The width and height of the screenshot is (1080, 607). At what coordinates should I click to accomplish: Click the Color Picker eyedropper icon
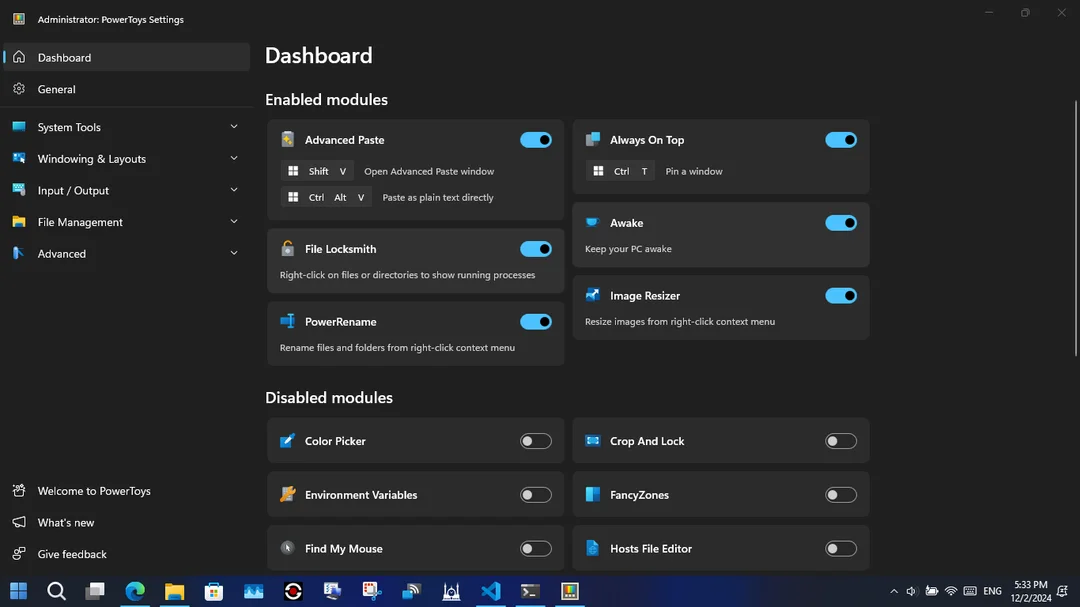coord(287,441)
